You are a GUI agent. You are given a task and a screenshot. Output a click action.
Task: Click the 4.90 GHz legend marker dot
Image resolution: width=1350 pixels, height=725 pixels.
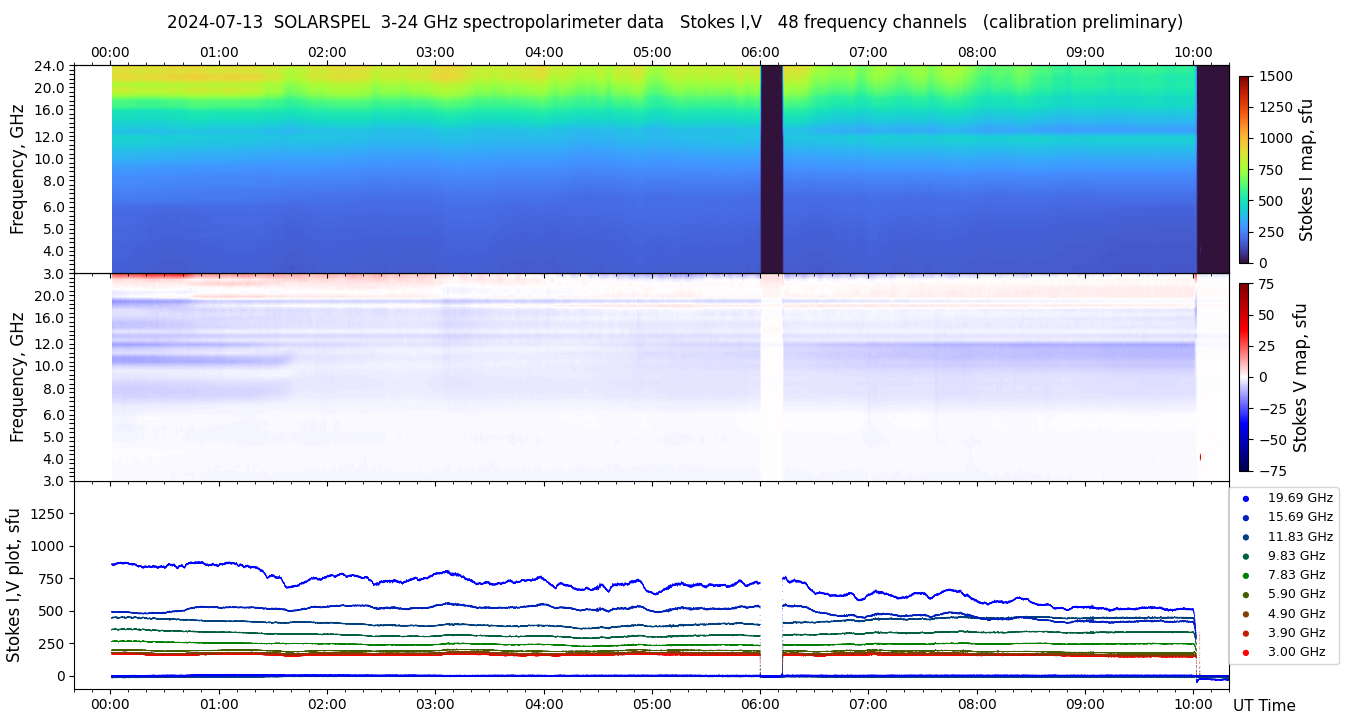(x=1246, y=614)
